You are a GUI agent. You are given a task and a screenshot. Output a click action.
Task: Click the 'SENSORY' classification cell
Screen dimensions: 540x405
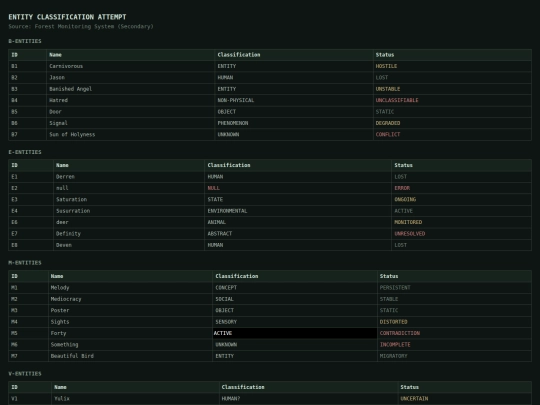(295, 322)
